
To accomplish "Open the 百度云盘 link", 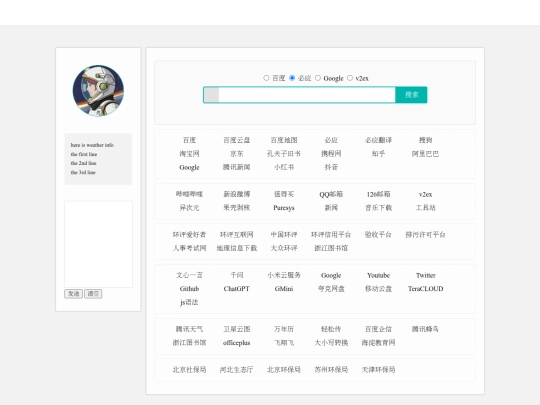I will pos(237,140).
